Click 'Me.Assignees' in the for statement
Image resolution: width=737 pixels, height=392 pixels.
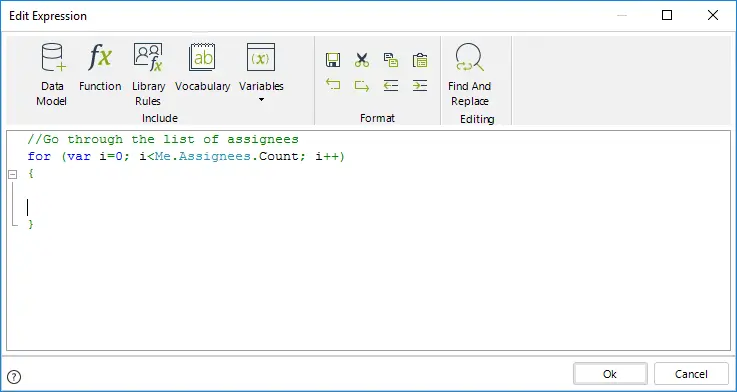click(203, 156)
